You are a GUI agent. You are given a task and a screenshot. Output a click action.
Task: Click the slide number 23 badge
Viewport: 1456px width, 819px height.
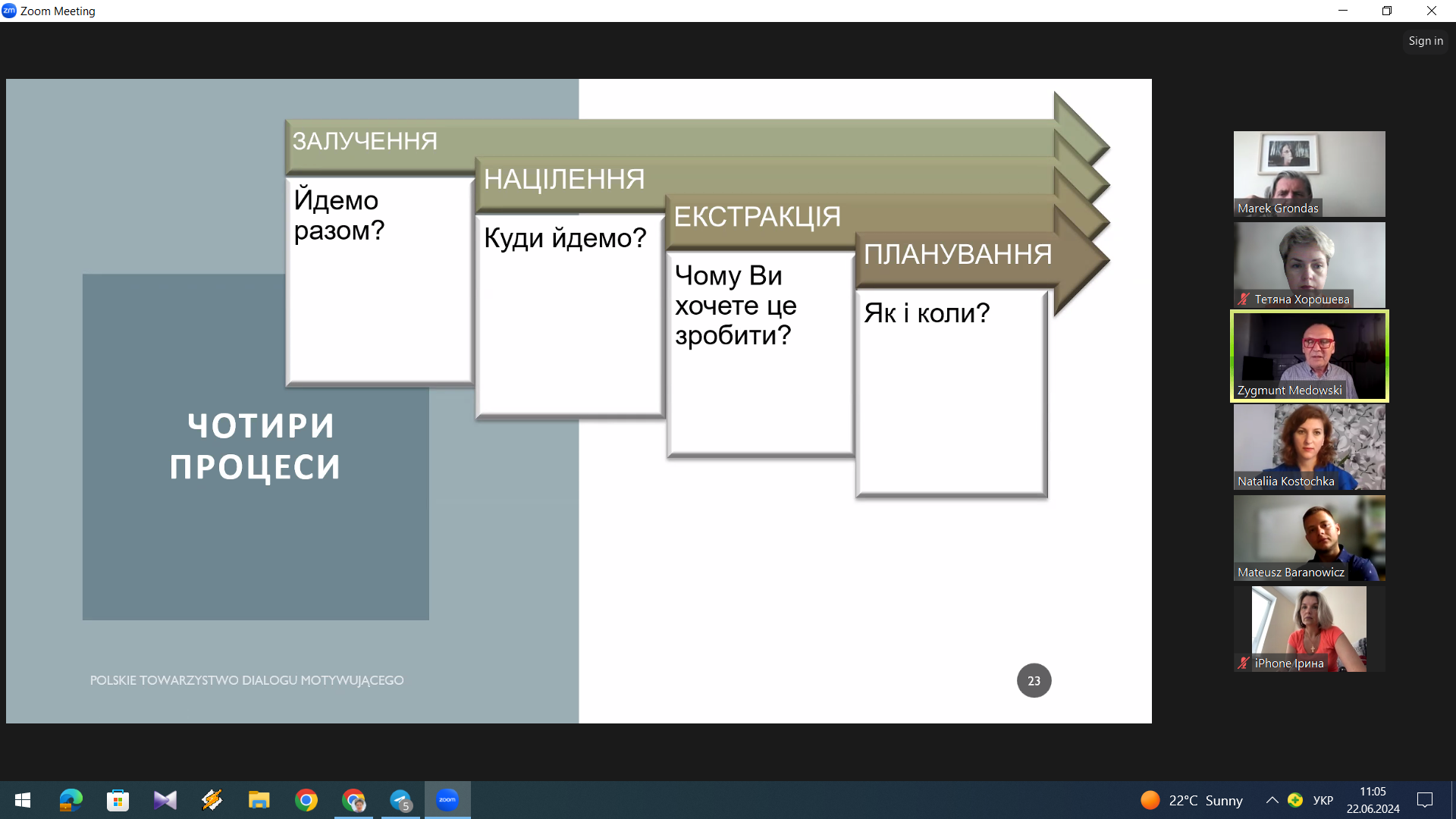[1034, 680]
